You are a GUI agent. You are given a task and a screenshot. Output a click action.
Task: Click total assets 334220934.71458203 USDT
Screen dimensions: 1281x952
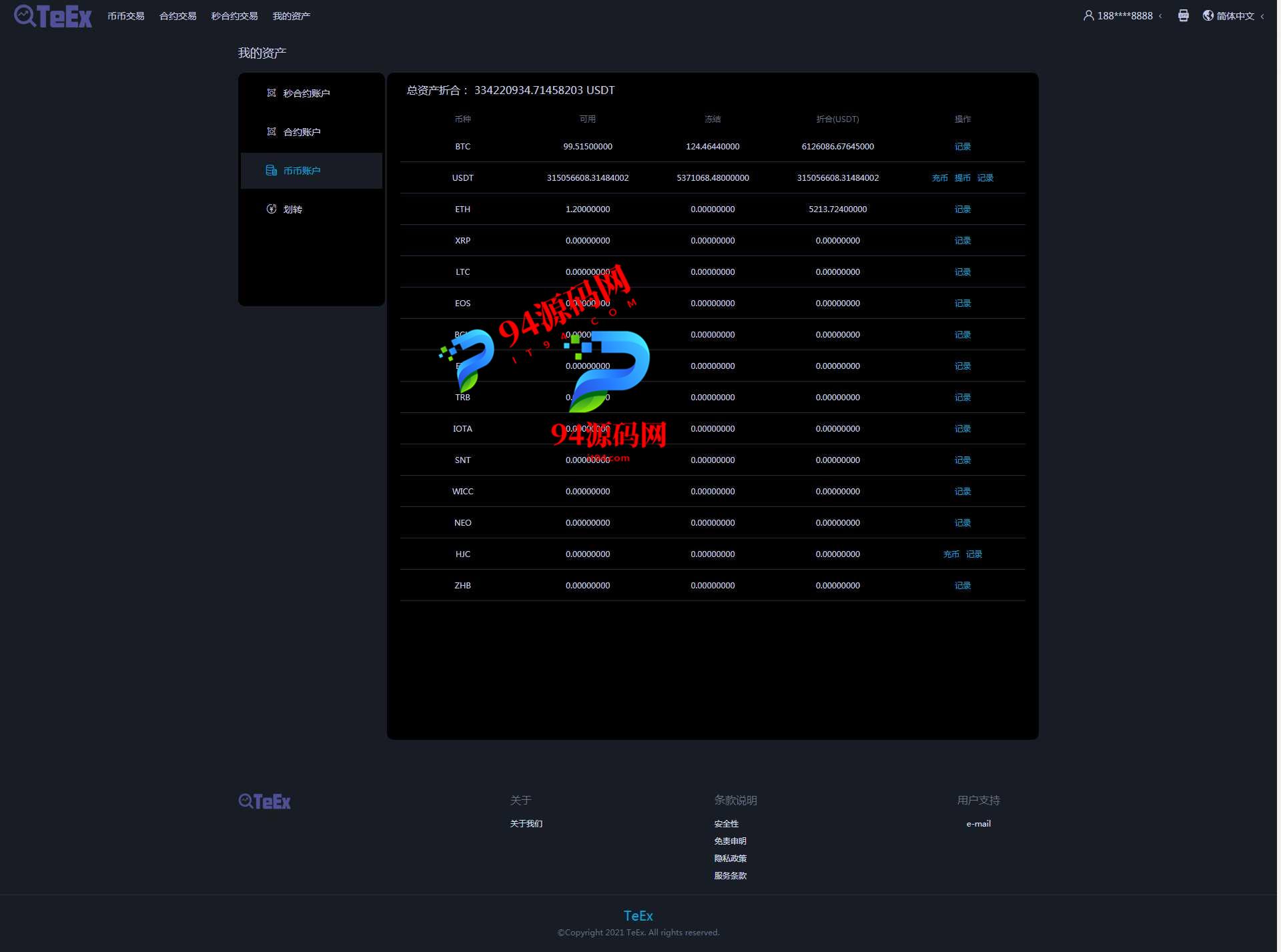coord(544,90)
